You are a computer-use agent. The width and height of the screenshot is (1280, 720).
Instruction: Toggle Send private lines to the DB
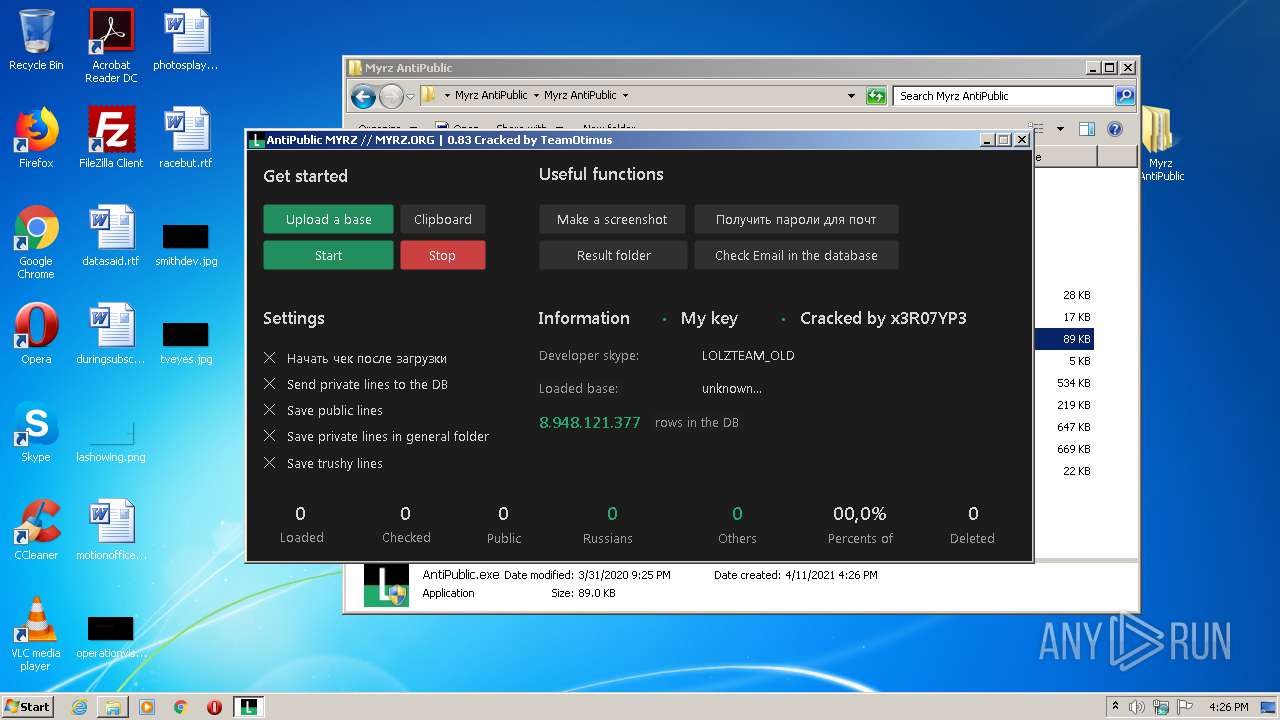pos(355,384)
